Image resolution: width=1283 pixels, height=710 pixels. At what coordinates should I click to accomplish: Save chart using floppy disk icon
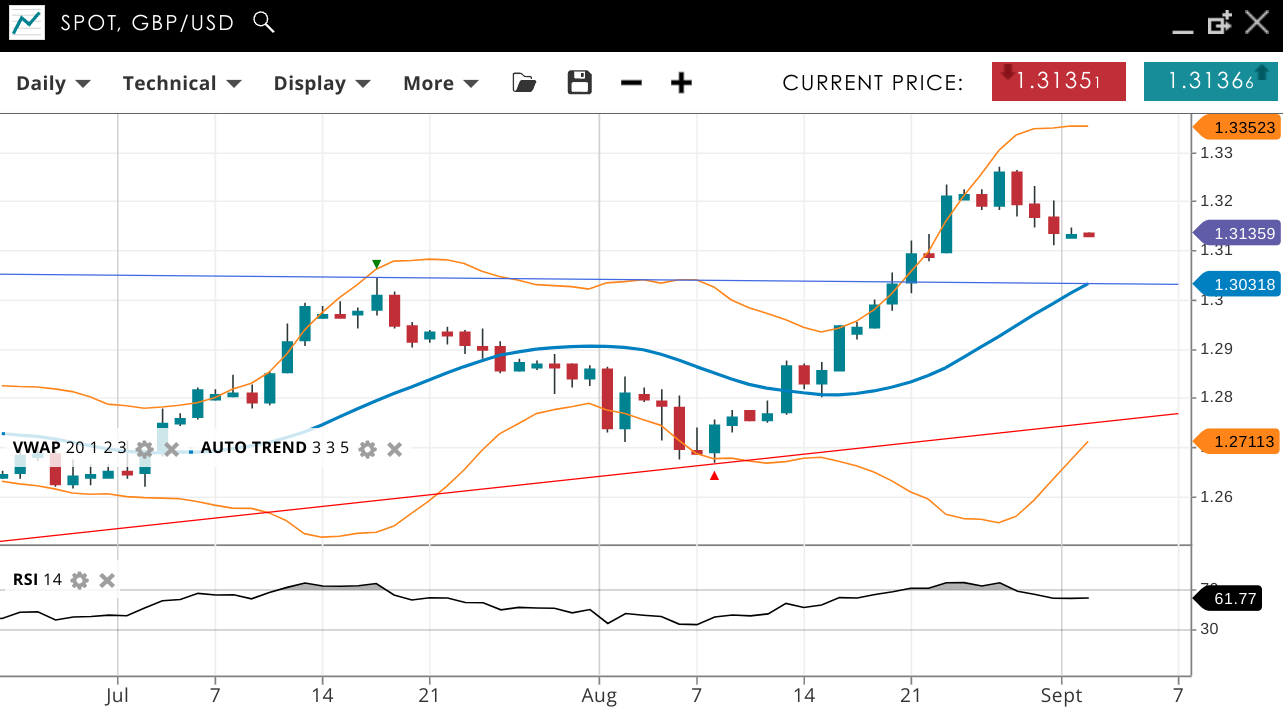[x=580, y=83]
